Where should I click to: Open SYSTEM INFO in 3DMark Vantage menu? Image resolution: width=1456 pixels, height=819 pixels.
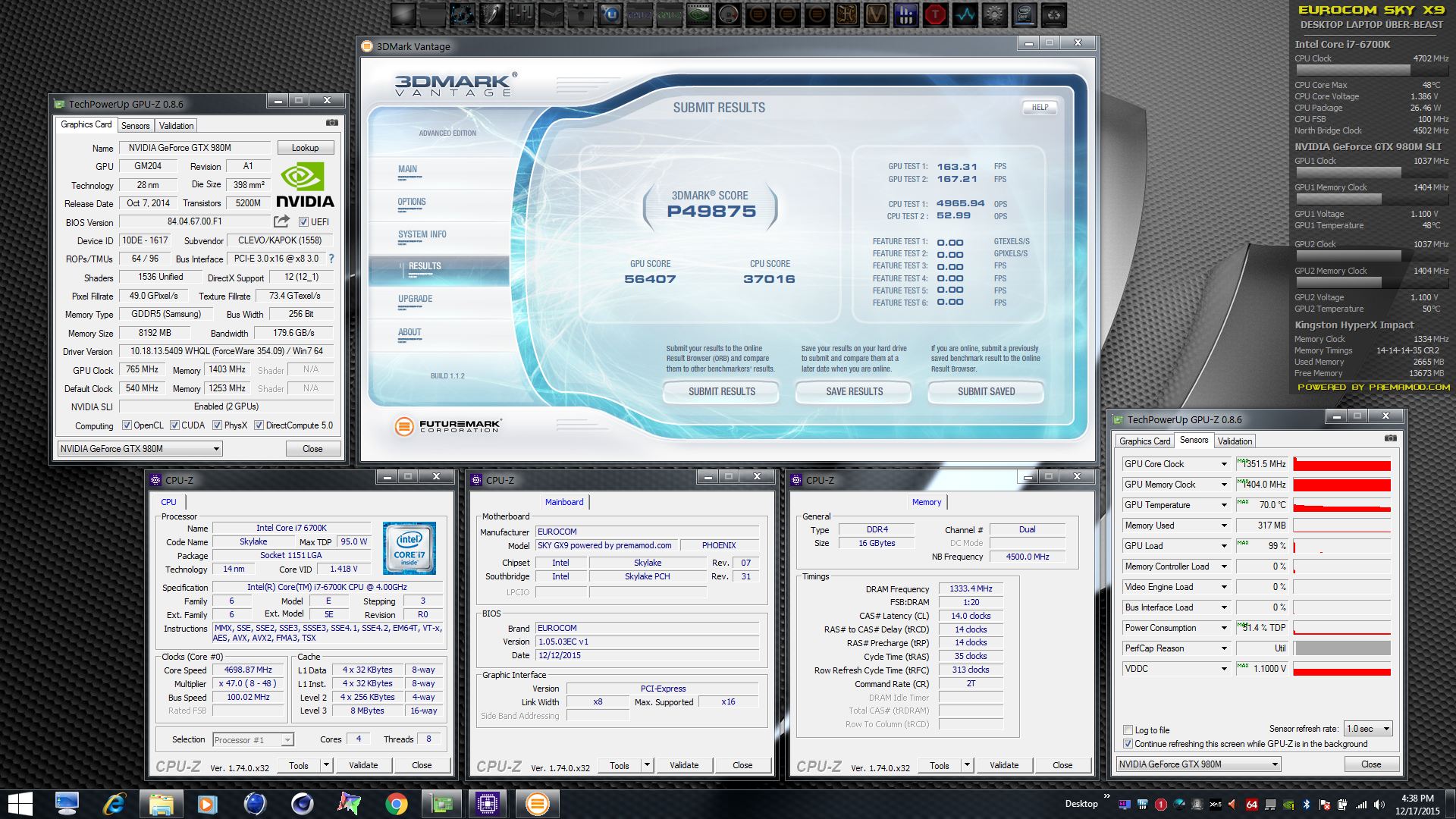point(422,234)
